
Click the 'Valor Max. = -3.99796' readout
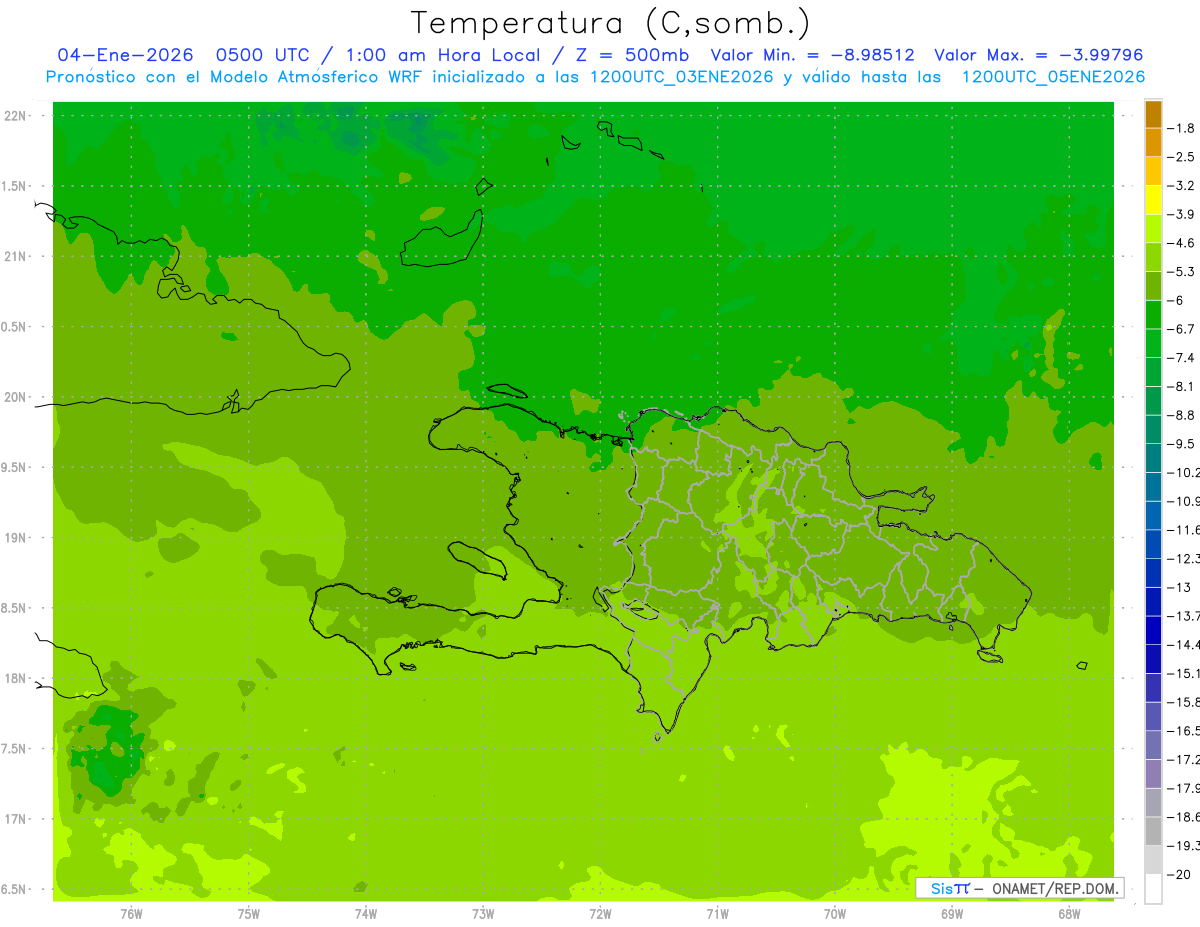point(1038,56)
